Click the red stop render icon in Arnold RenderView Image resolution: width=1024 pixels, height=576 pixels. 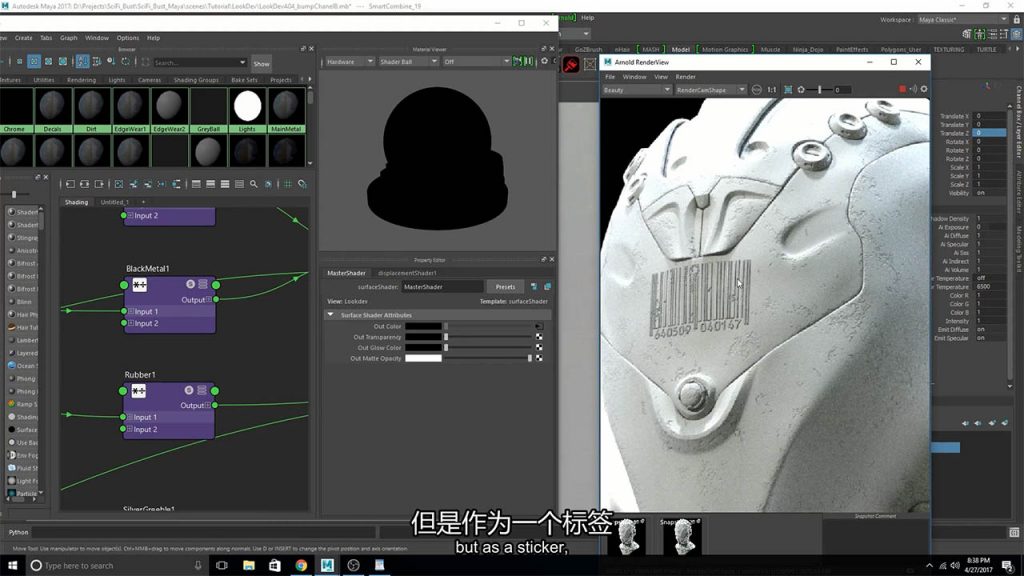[x=903, y=89]
